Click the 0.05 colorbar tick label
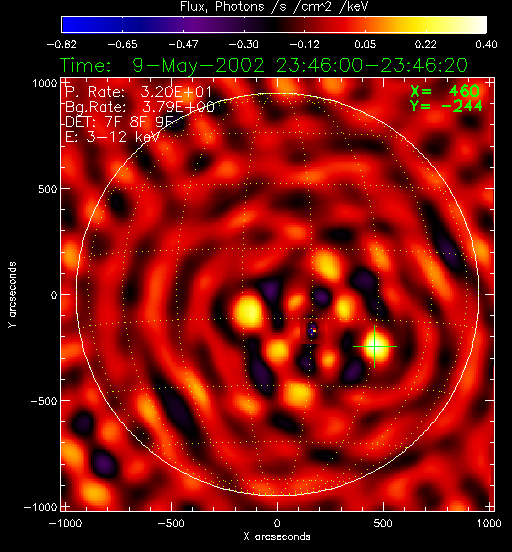This screenshot has width=512, height=552. click(x=365, y=44)
